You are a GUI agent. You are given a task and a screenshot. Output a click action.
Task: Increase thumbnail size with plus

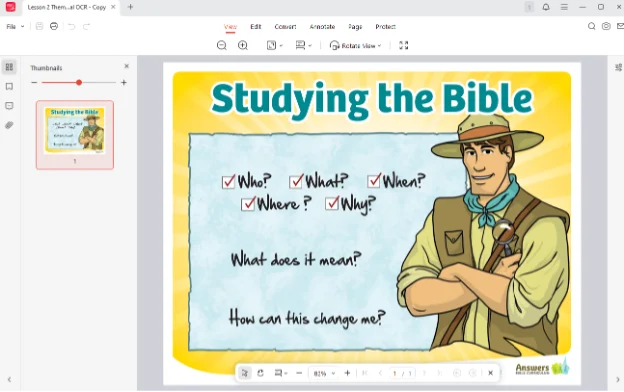coord(124,82)
